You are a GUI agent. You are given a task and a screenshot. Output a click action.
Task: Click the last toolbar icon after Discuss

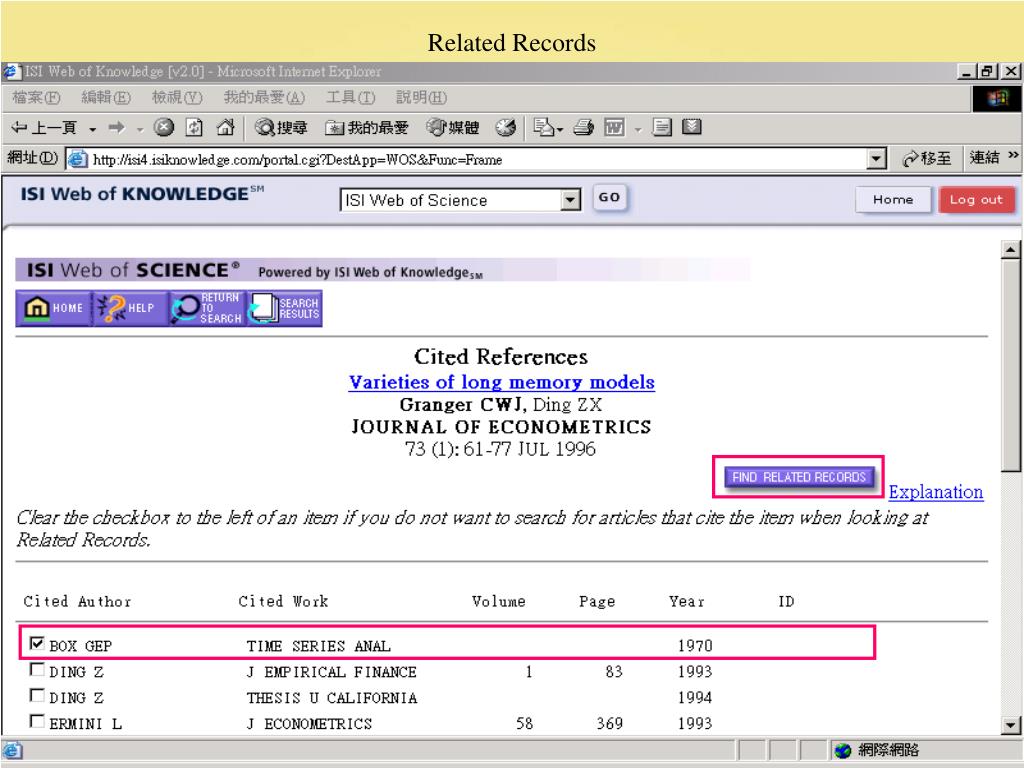(x=692, y=127)
